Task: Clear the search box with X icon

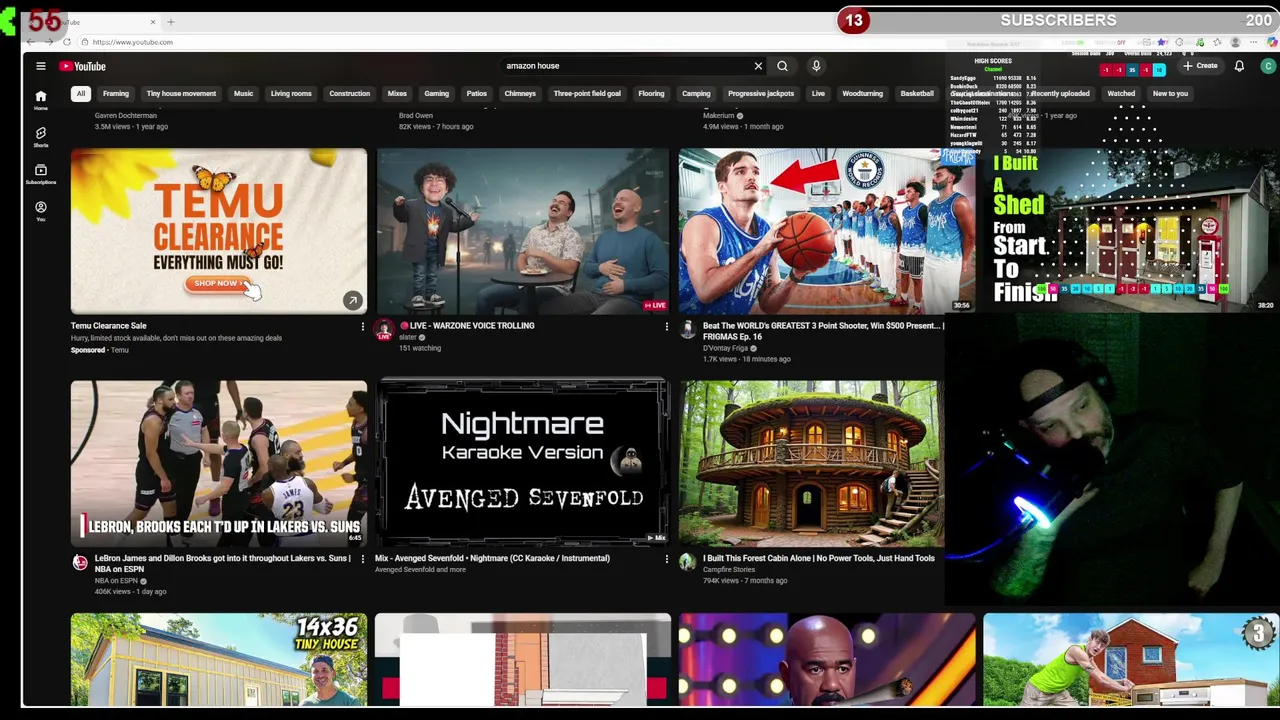Action: [758, 66]
